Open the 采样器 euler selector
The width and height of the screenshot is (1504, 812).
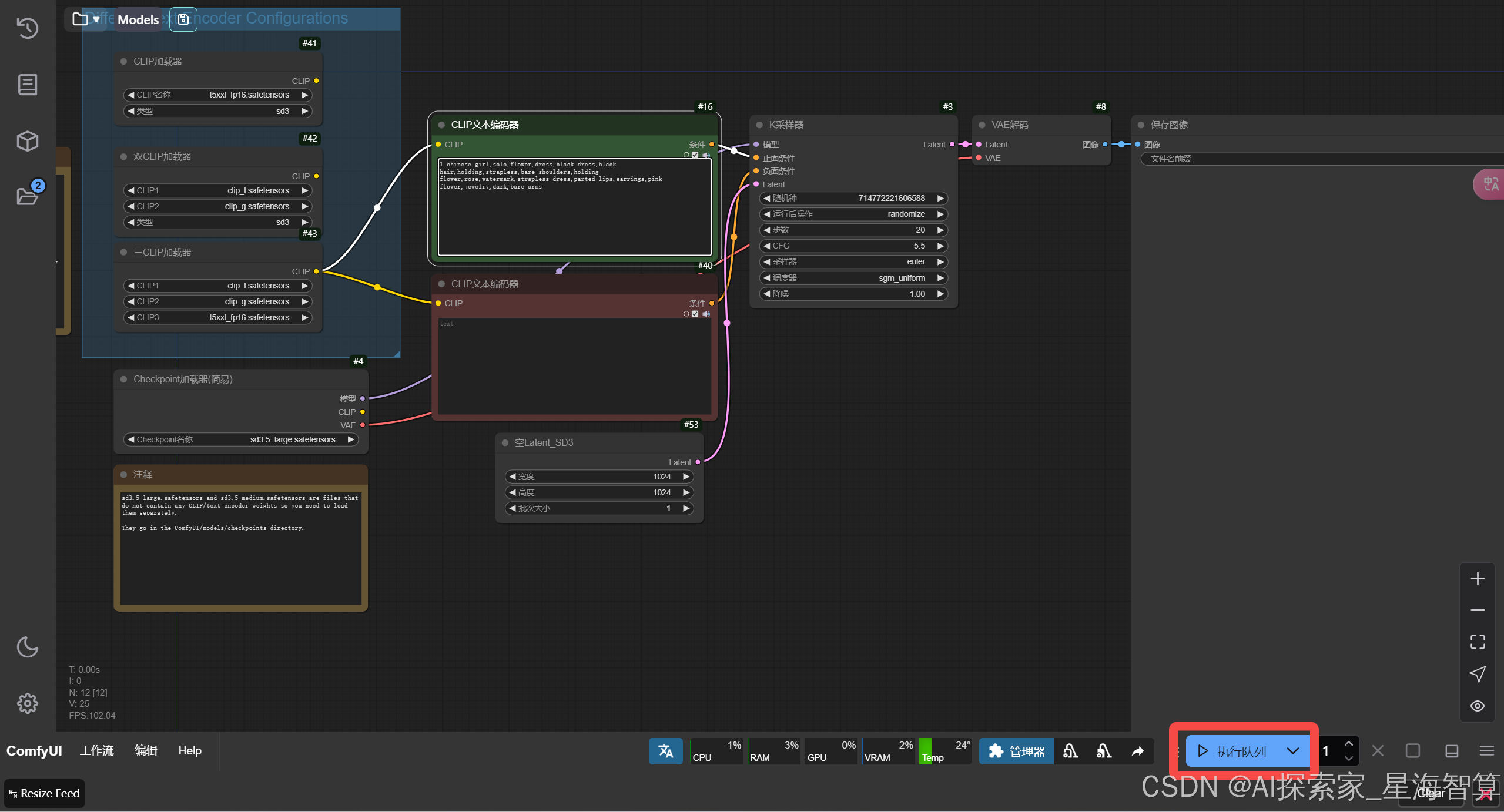[x=853, y=261]
